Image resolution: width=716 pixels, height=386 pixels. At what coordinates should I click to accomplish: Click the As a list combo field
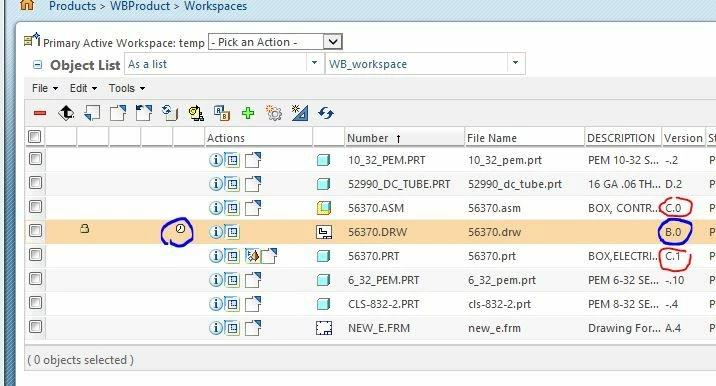[223, 63]
